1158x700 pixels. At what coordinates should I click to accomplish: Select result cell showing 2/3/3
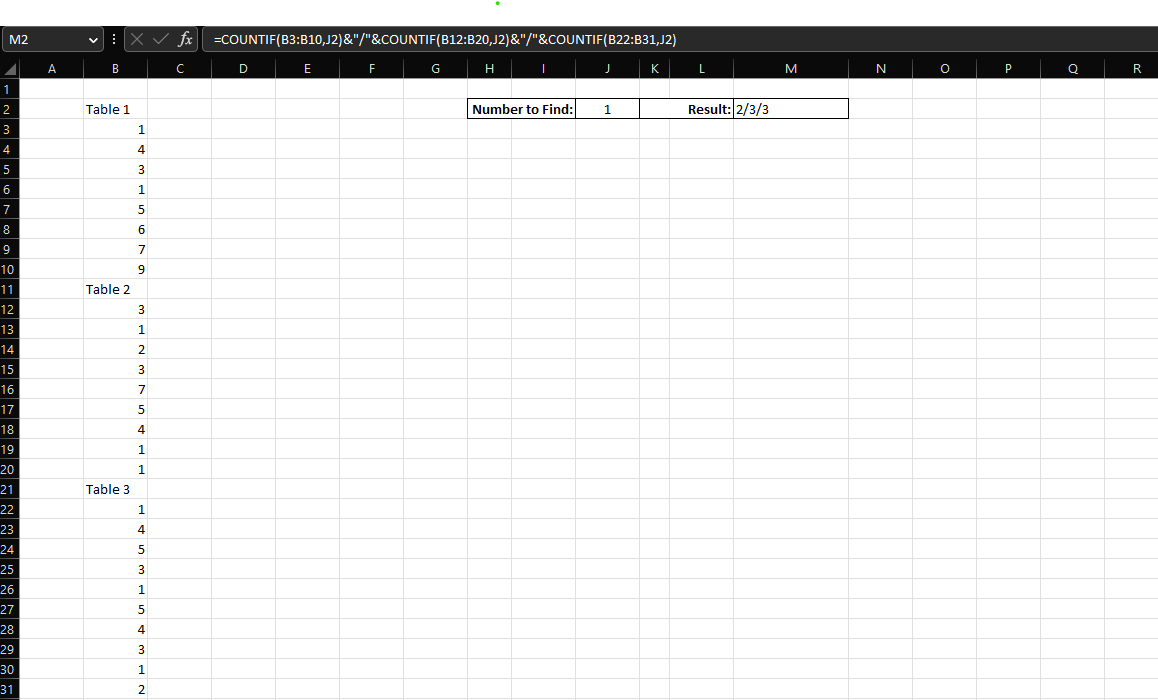click(791, 109)
